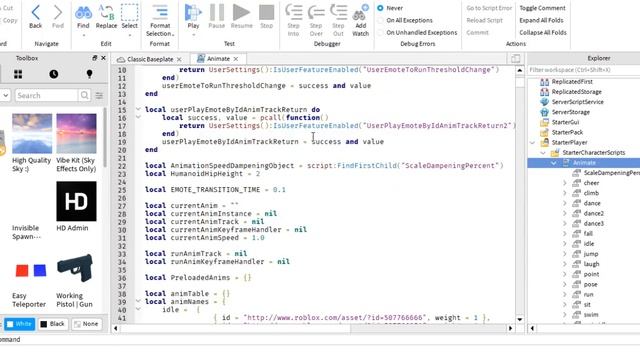Switch to the Animate script tab
The width and height of the screenshot is (640, 360).
(218, 59)
